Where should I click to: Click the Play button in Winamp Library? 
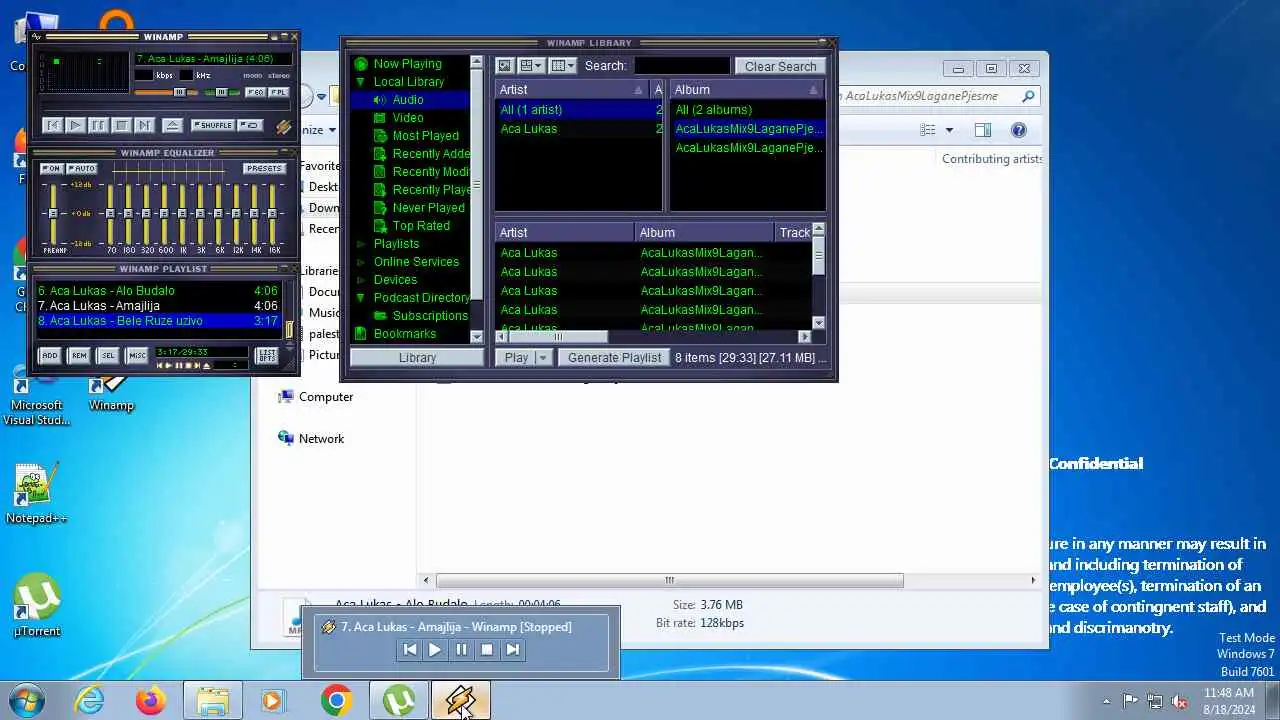click(x=516, y=358)
